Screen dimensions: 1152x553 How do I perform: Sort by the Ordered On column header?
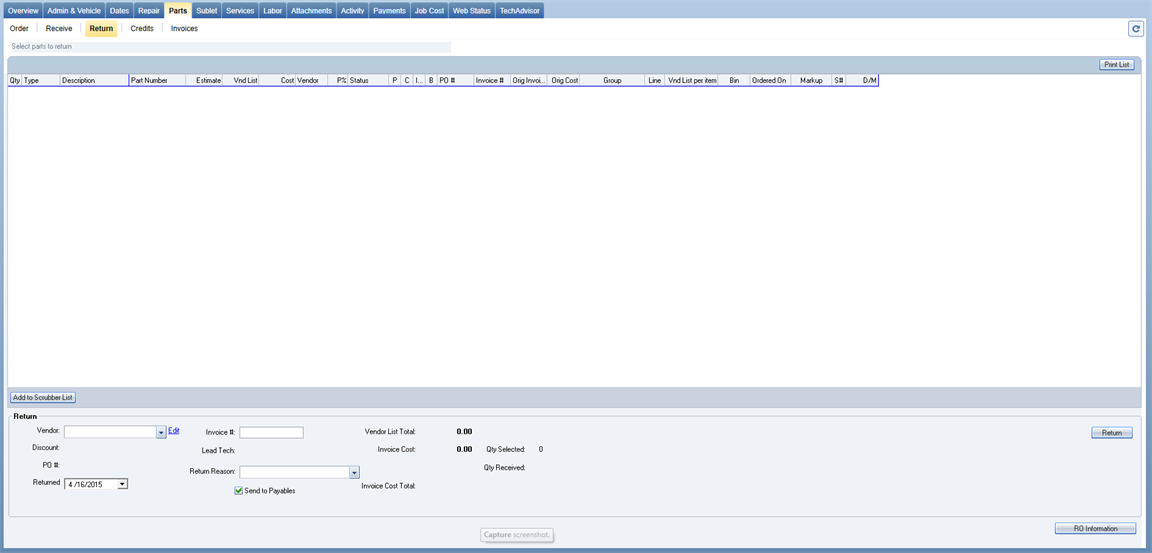tap(769, 80)
